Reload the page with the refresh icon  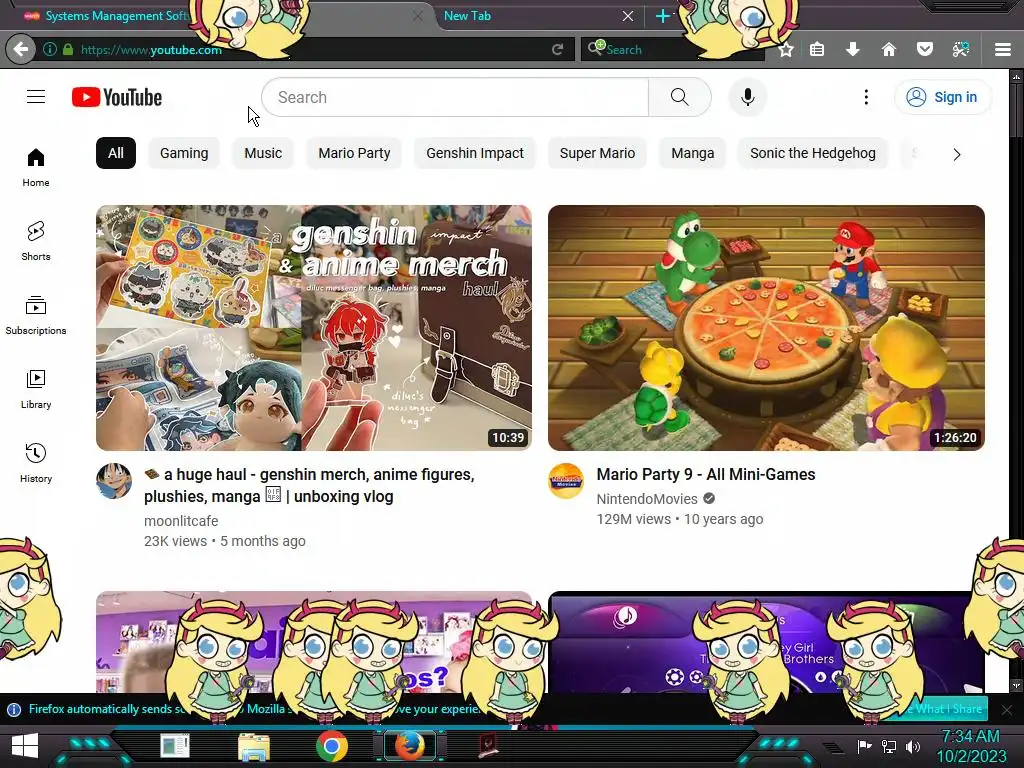557,49
